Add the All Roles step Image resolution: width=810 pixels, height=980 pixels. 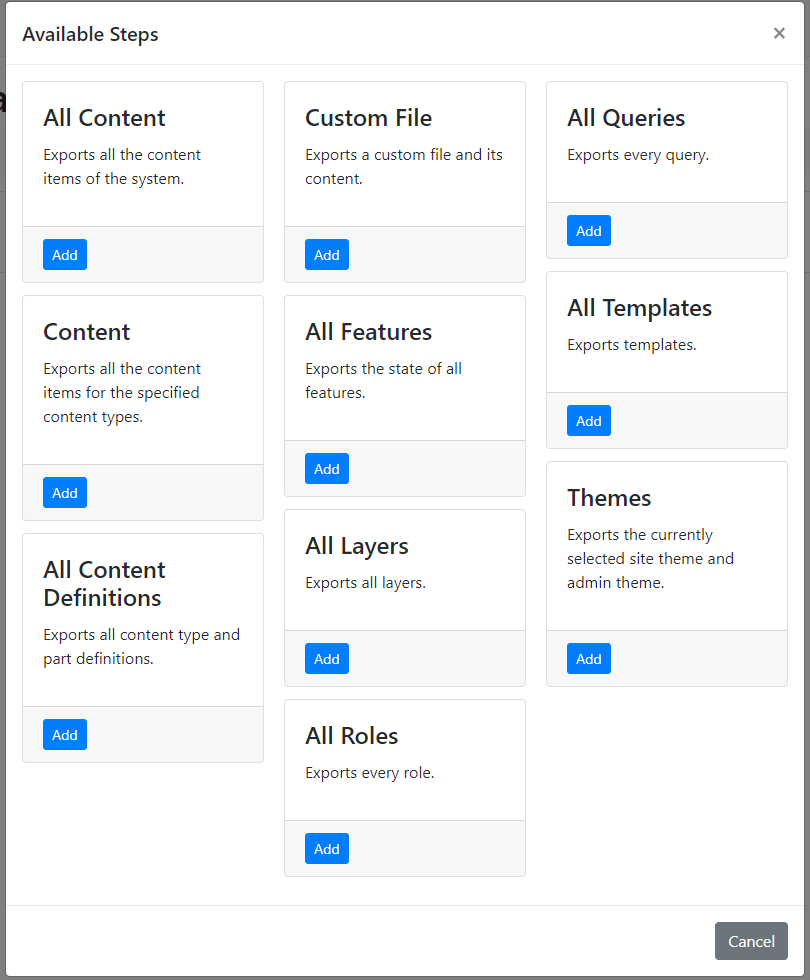pyautogui.click(x=327, y=849)
